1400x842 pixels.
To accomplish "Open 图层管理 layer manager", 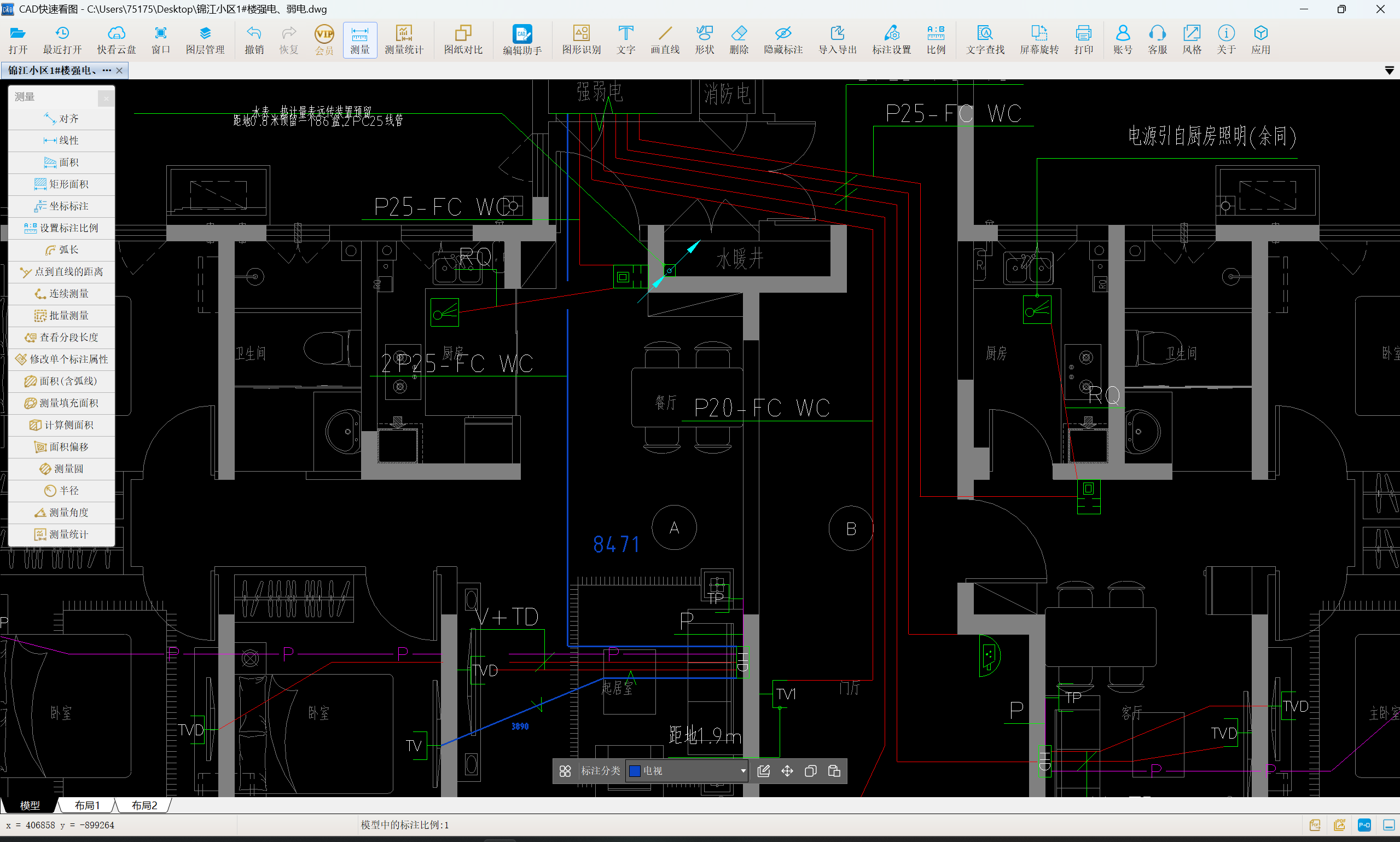I will click(205, 40).
